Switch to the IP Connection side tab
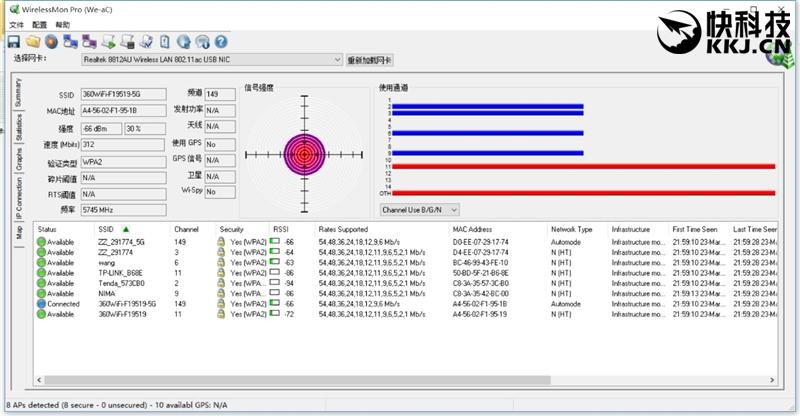Viewport: 800px width, 416px height. click(x=18, y=199)
